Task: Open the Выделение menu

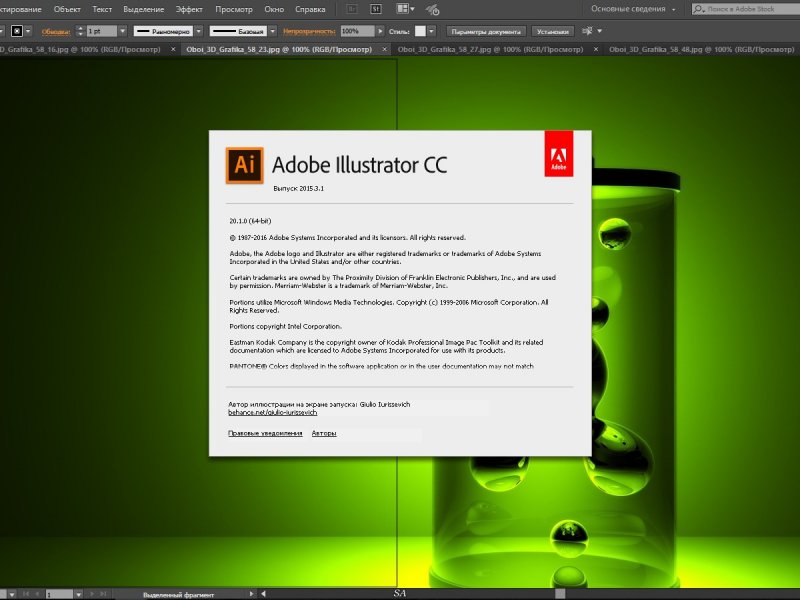Action: pos(144,9)
